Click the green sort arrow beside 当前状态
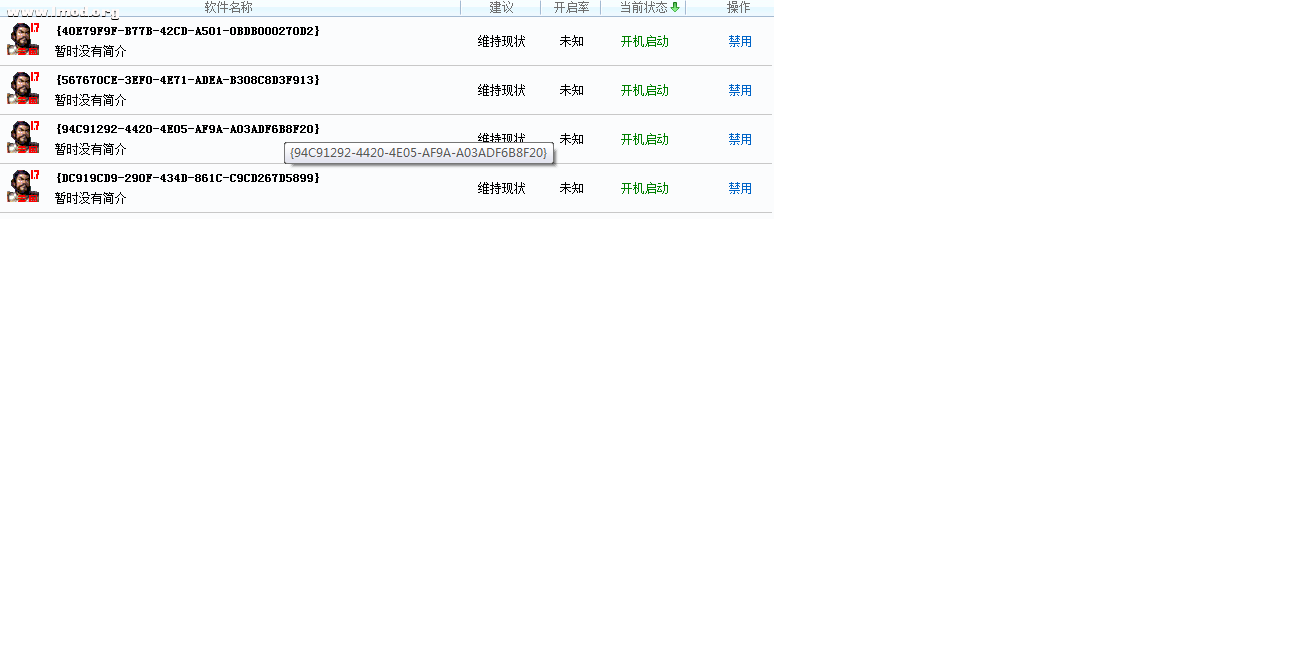This screenshot has height=645, width=1312. click(675, 7)
